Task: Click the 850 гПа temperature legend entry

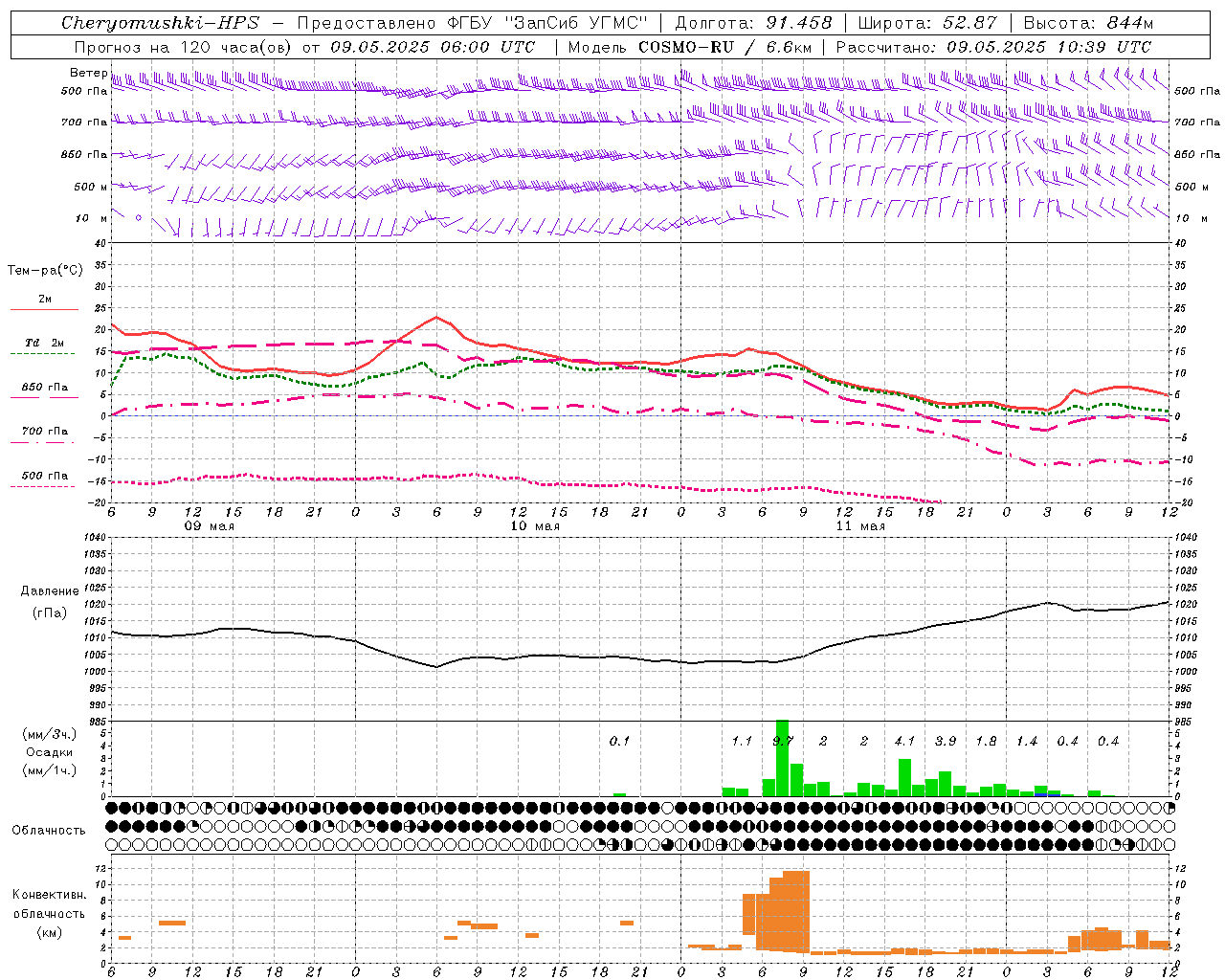Action: pos(44,388)
